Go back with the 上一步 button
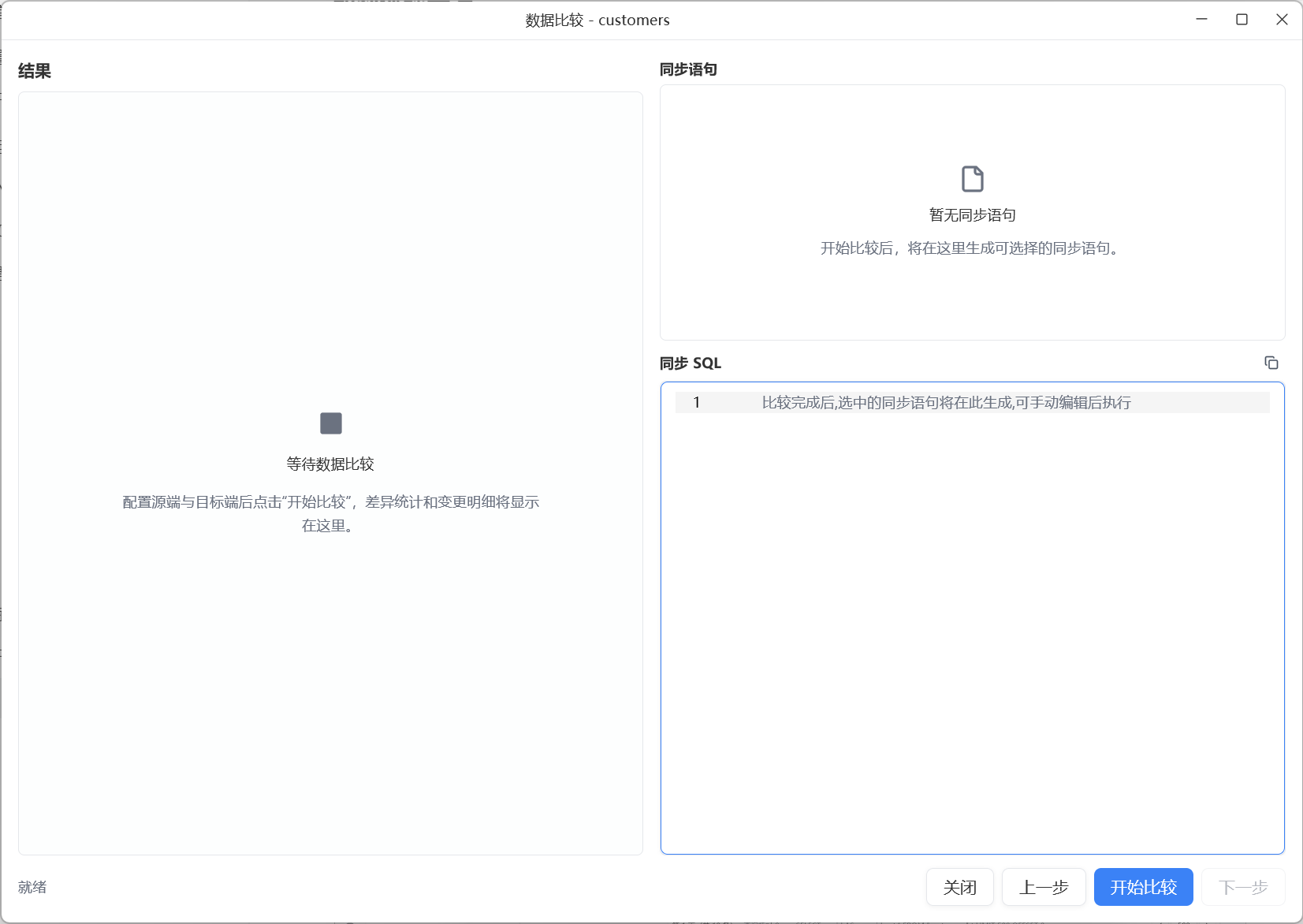This screenshot has width=1303, height=924. pos(1044,887)
